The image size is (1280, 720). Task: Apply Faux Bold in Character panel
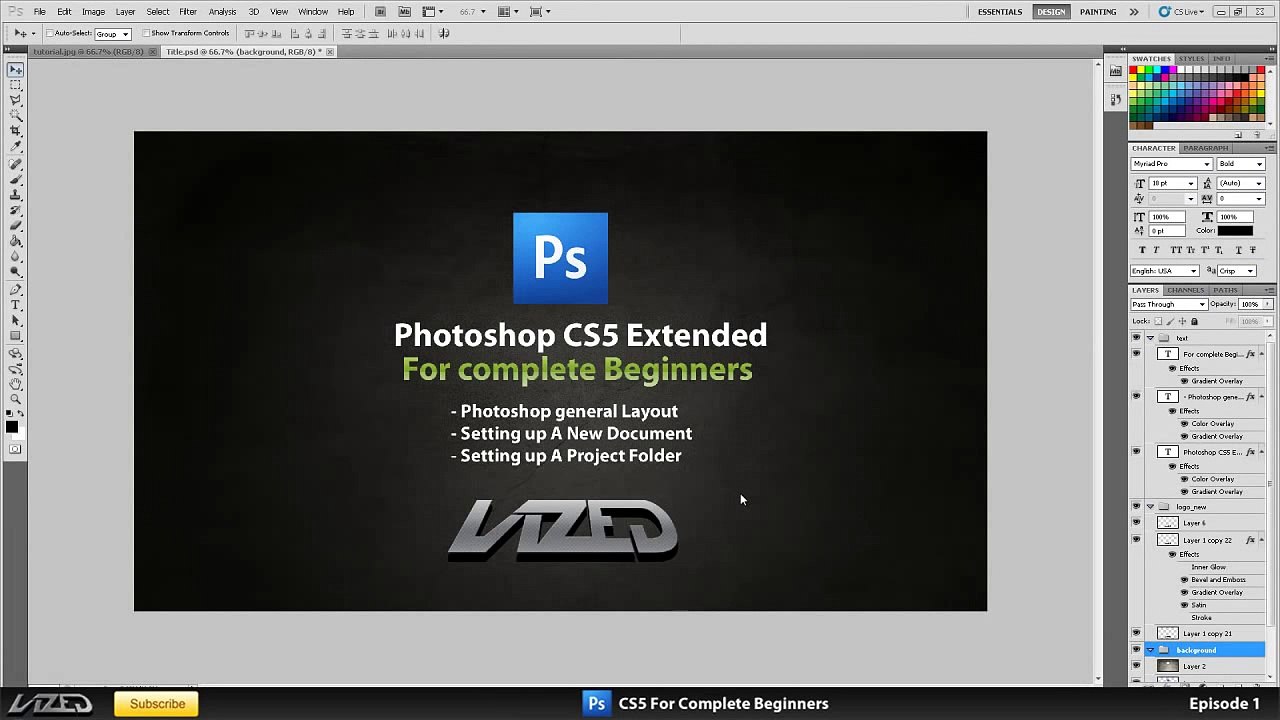pos(1142,250)
